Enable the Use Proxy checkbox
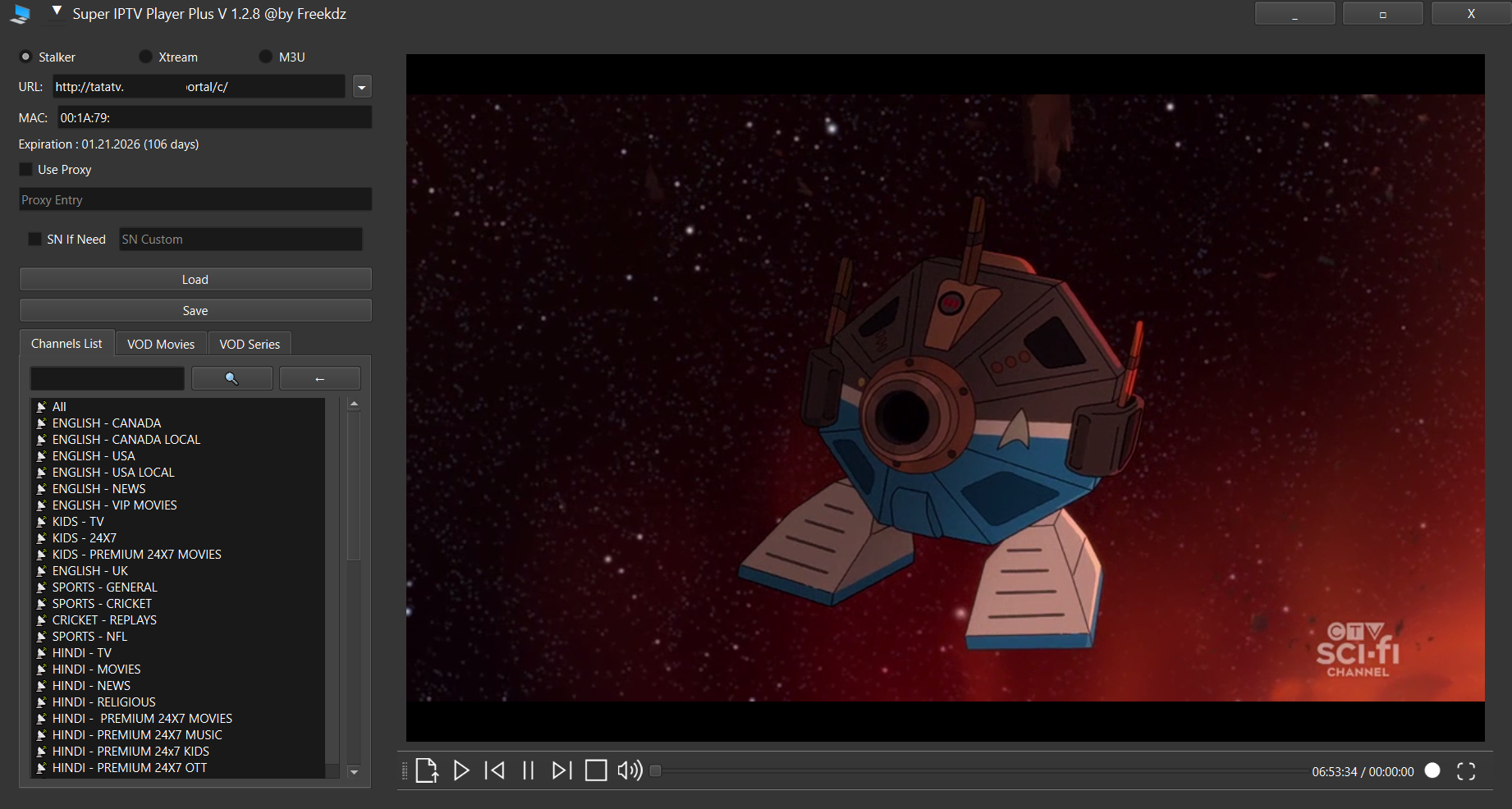This screenshot has height=809, width=1512. (x=26, y=170)
